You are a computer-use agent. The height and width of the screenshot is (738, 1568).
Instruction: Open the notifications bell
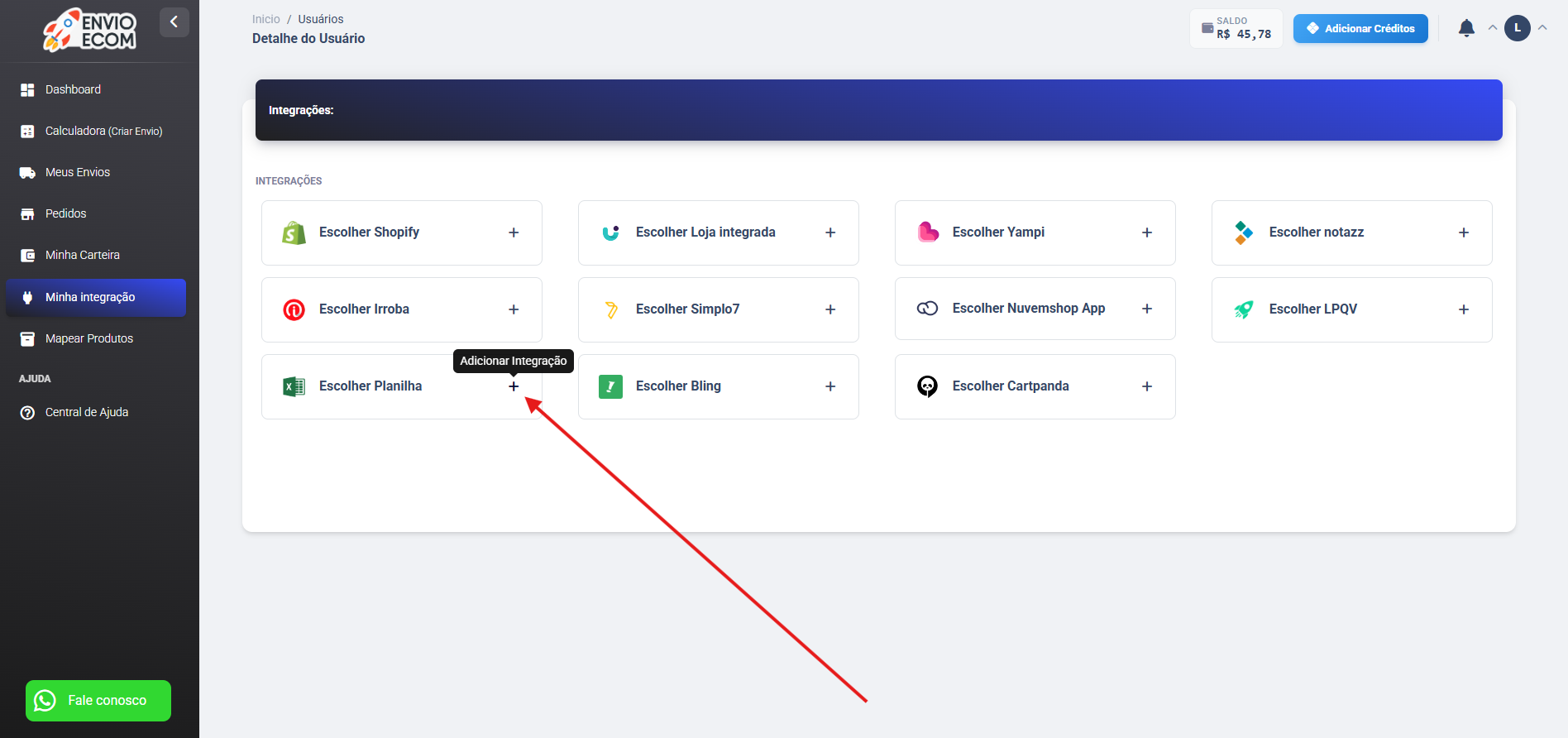(x=1466, y=28)
